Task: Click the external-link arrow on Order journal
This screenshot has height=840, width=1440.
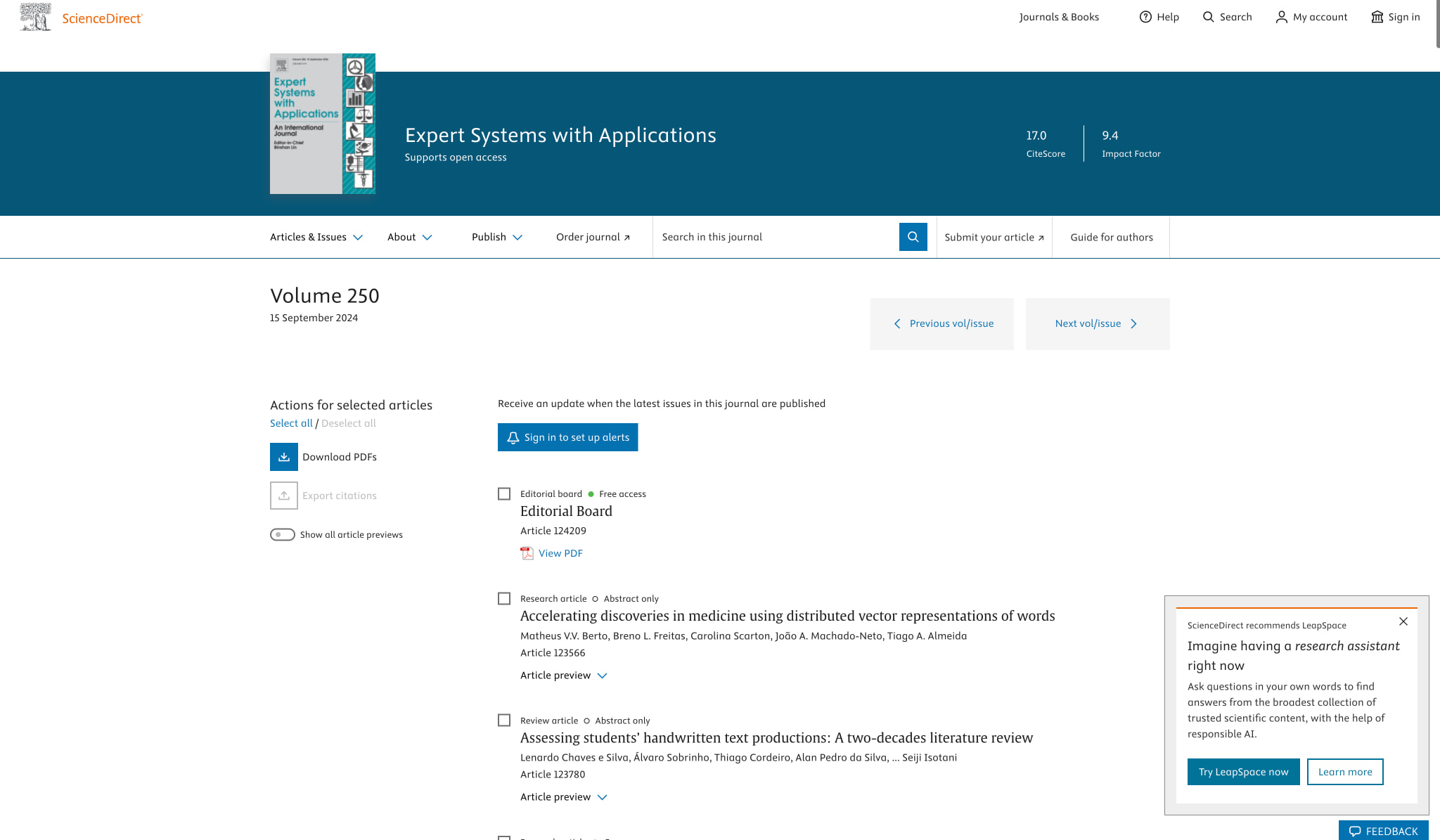Action: coord(627,238)
